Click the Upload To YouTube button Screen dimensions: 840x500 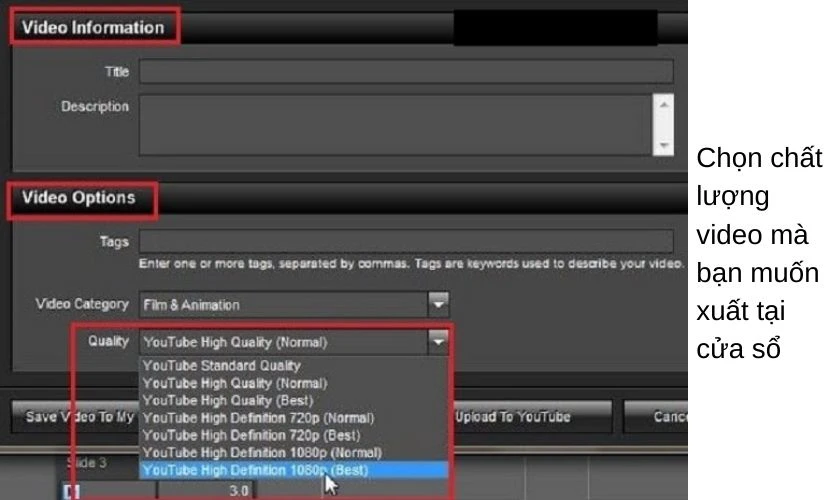click(x=531, y=416)
